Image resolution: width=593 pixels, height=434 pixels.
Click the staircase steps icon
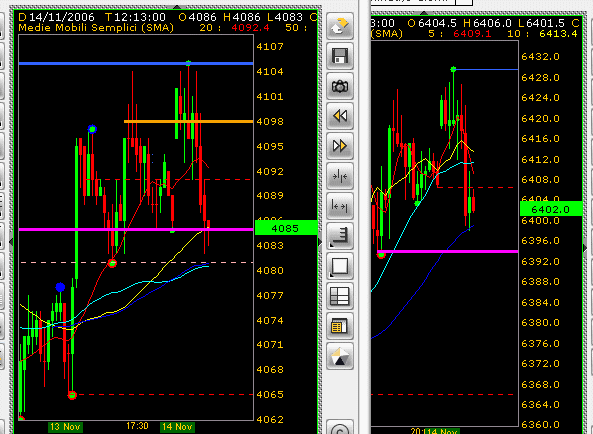pyautogui.click(x=340, y=236)
